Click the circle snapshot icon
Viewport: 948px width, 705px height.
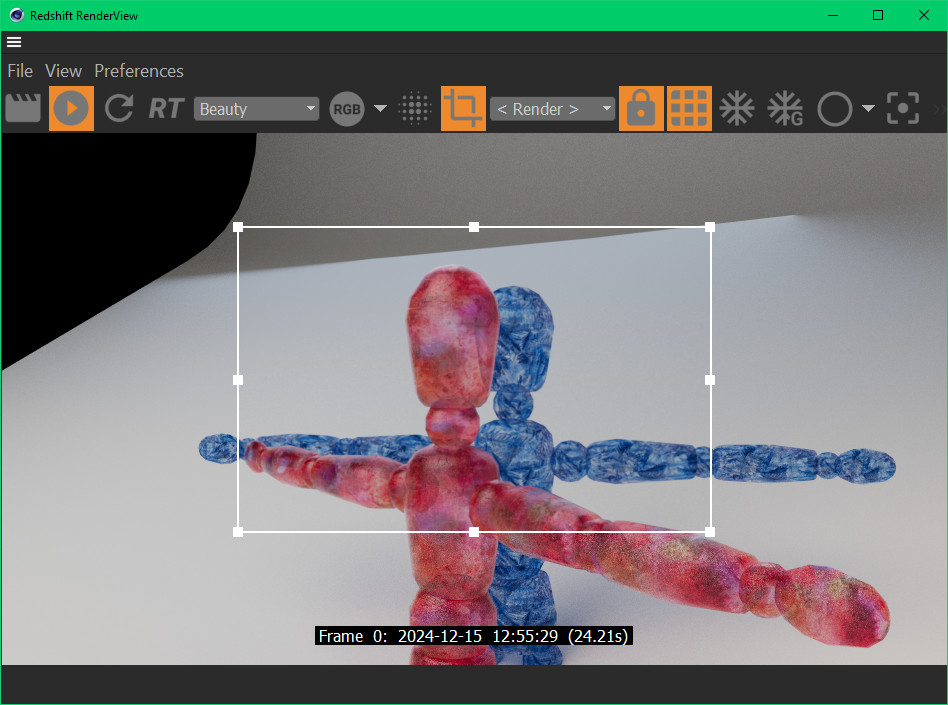tap(835, 109)
